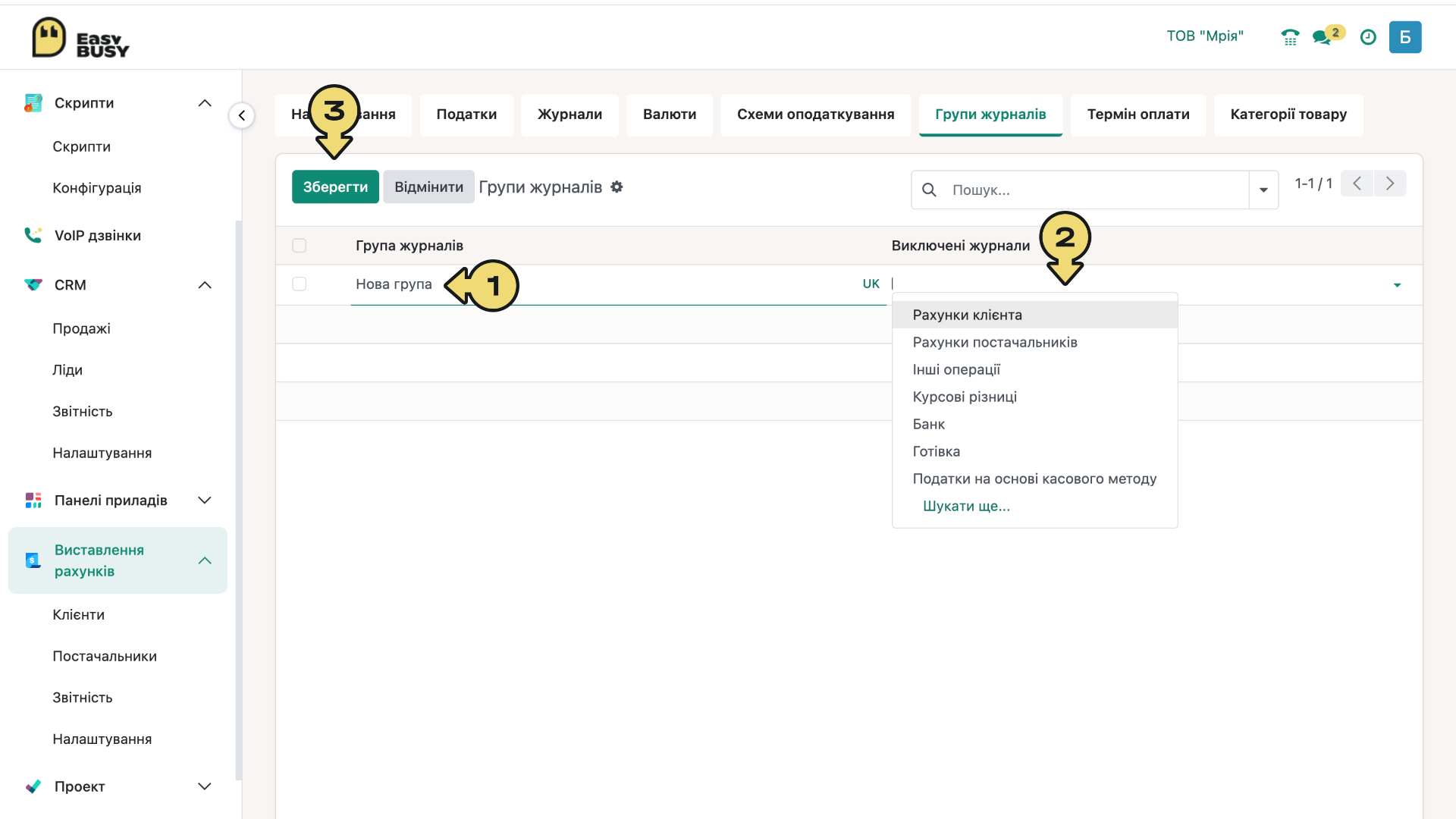1456x819 pixels.
Task: Click Шукати ще... link in dropdown
Action: click(966, 506)
